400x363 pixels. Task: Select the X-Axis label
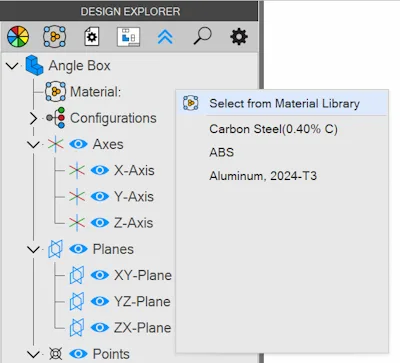point(134,170)
